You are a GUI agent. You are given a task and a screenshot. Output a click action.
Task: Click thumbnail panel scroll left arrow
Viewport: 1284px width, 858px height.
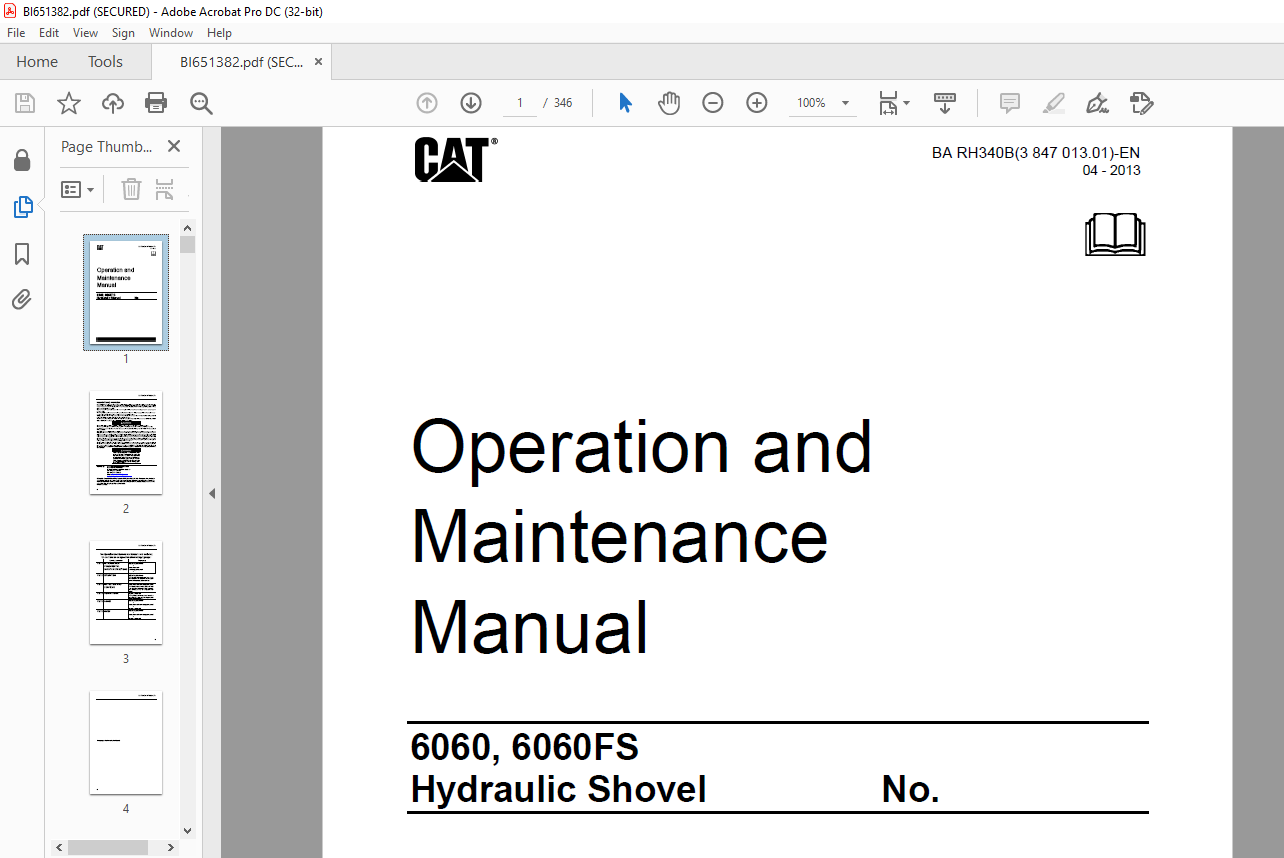pos(60,846)
